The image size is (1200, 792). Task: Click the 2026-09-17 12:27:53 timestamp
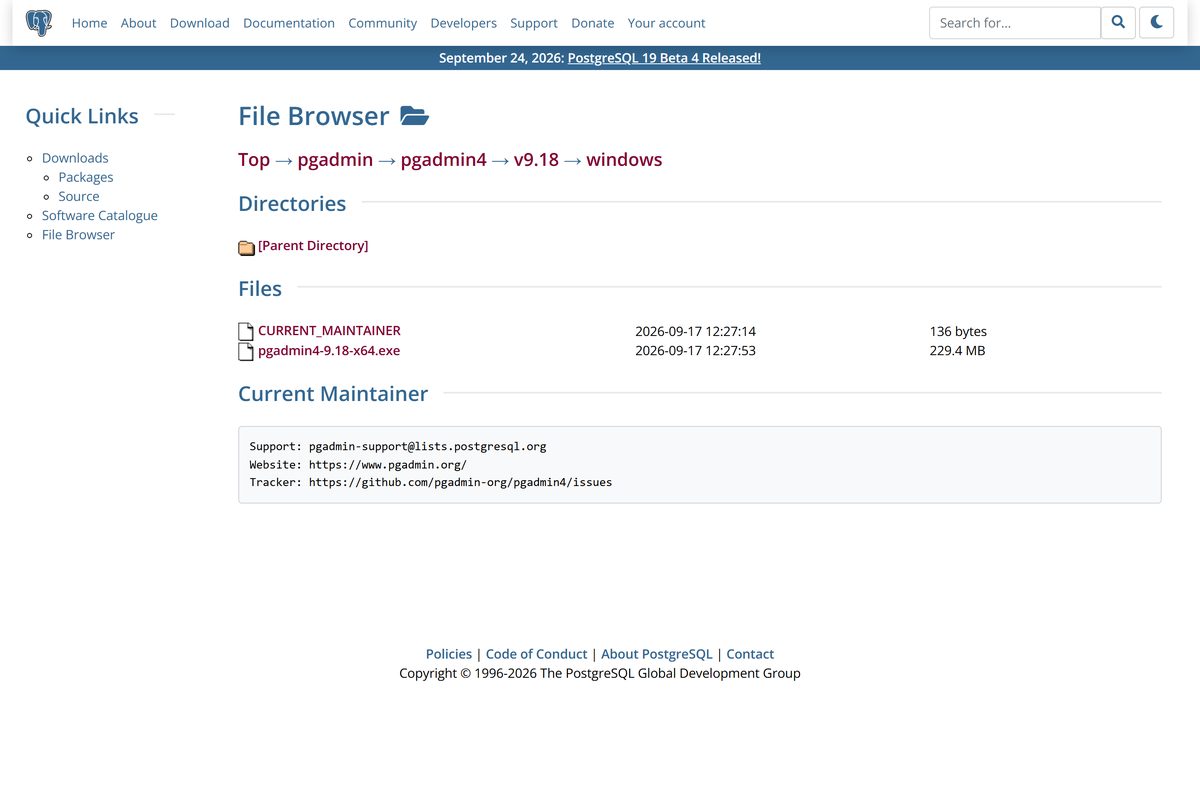(x=695, y=351)
